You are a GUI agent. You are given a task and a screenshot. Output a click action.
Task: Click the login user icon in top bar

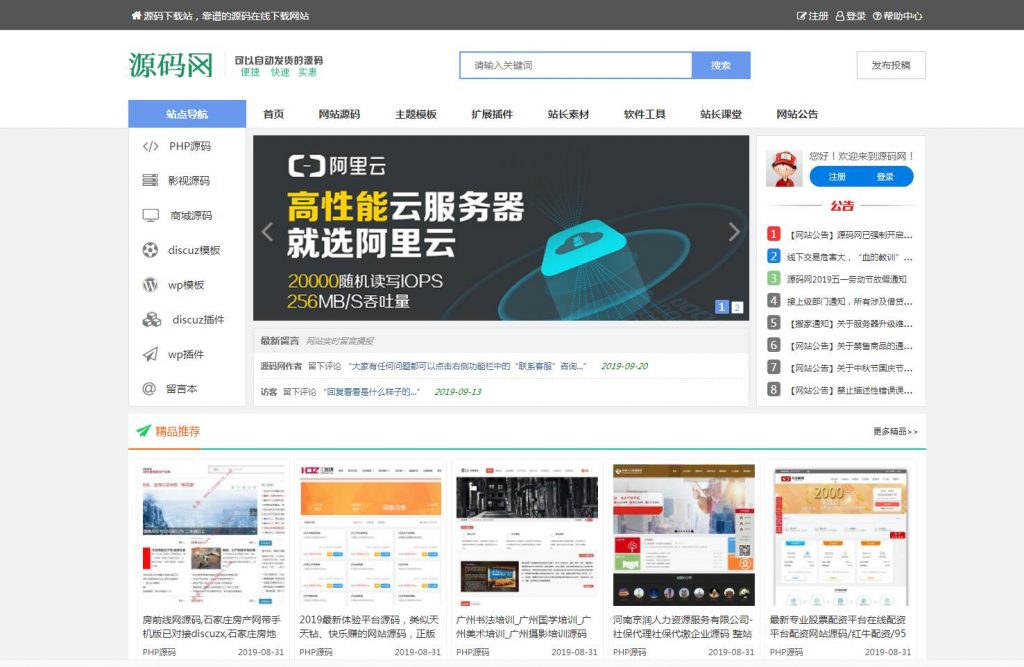(x=840, y=16)
